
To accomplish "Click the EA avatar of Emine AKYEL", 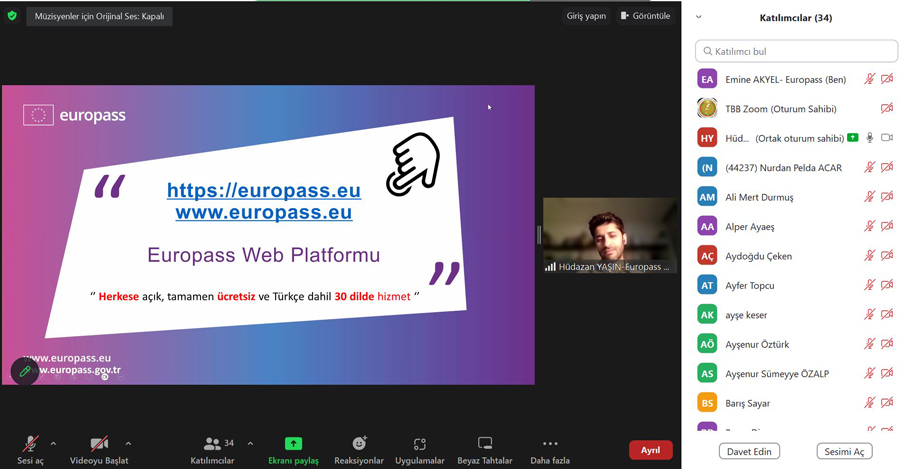I will pyautogui.click(x=707, y=79).
